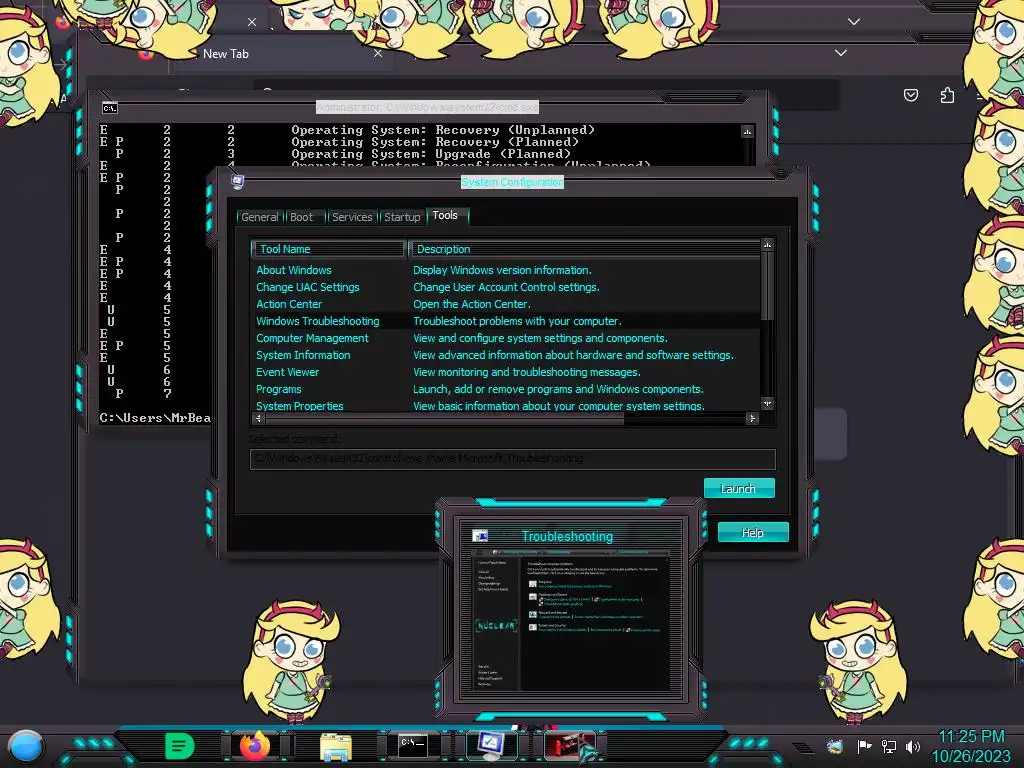Switch to the General tab
The width and height of the screenshot is (1024, 768).
[259, 217]
